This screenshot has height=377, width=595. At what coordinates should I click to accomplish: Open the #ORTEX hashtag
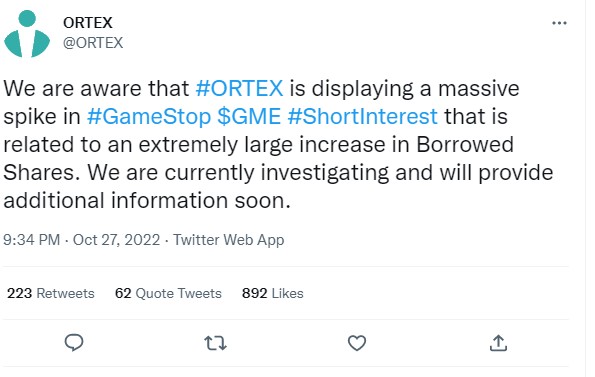pyautogui.click(x=239, y=88)
